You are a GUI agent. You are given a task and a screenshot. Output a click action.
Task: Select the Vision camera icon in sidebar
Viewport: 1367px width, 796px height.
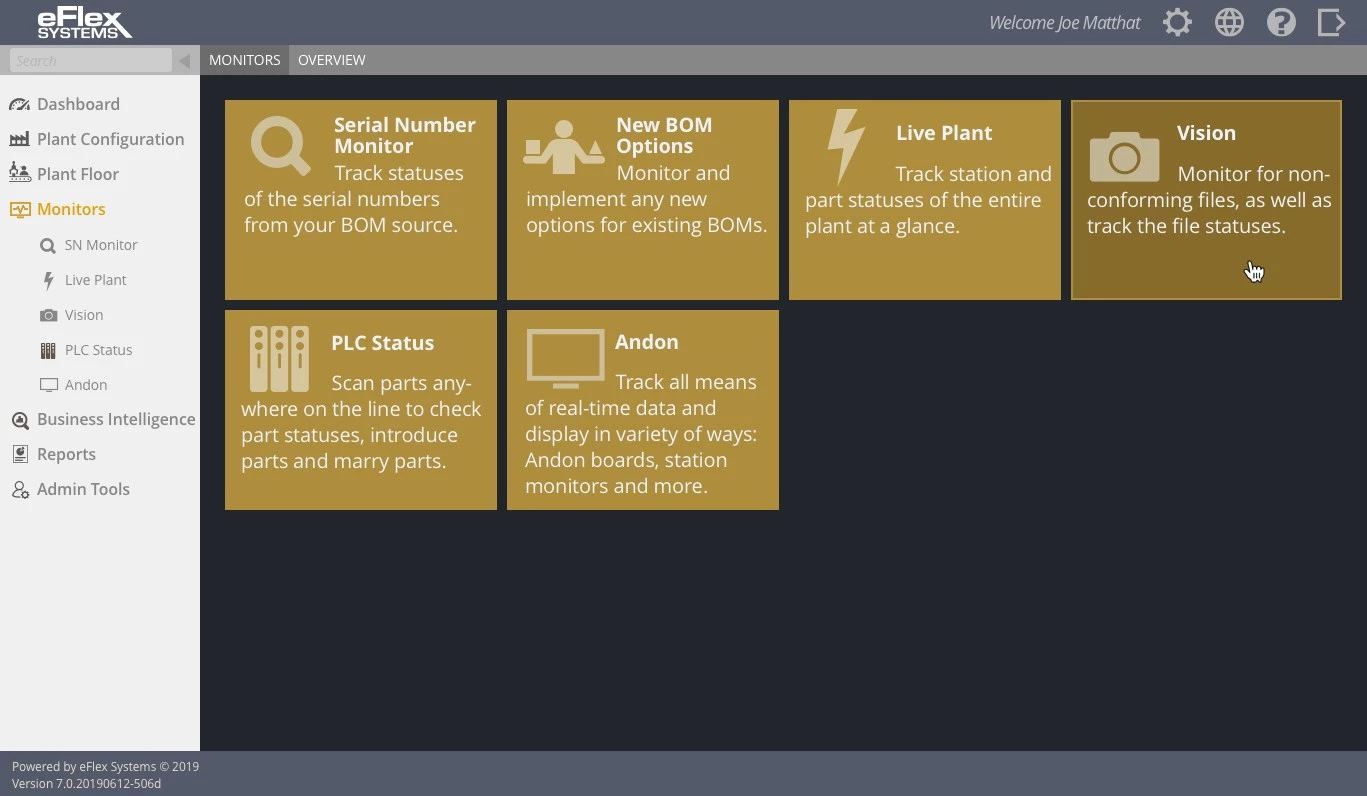click(46, 315)
